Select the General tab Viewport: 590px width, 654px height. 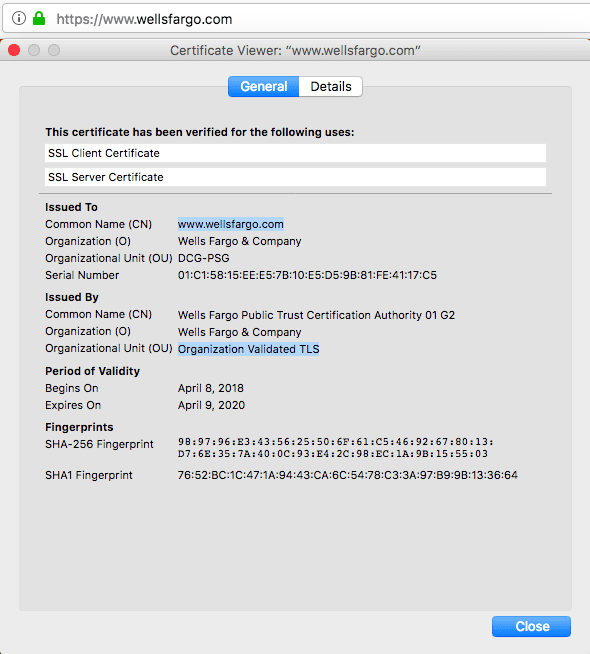(x=264, y=86)
